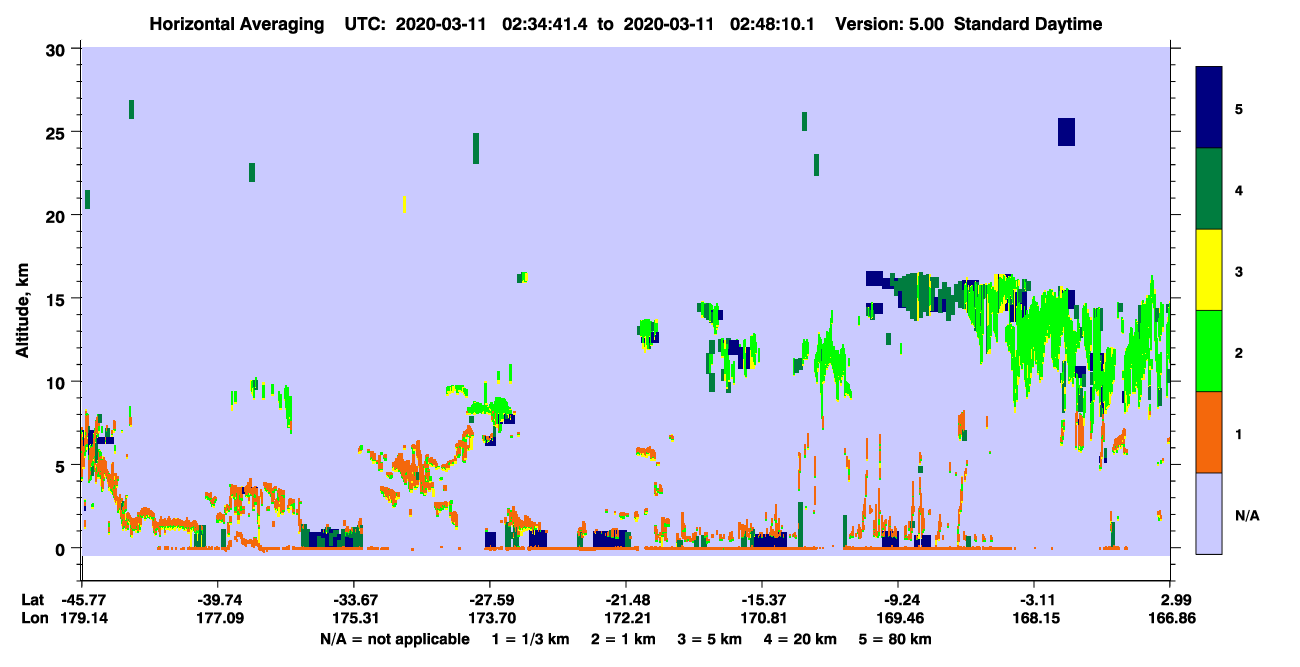Click longitude value 179.14
Screen dimensions: 1300x667
[x=82, y=618]
